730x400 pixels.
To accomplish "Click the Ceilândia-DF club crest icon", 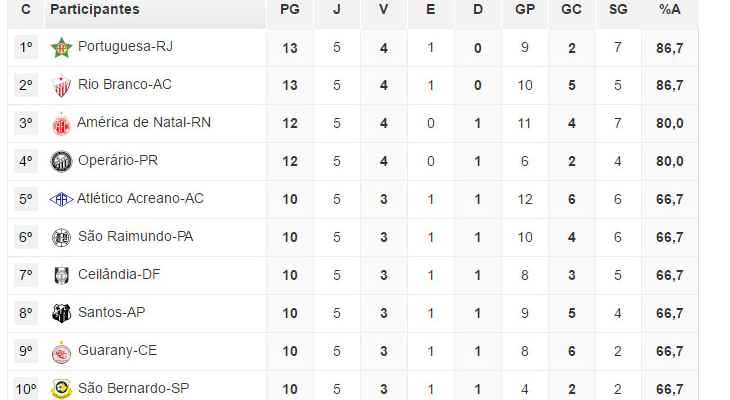I will [62, 275].
